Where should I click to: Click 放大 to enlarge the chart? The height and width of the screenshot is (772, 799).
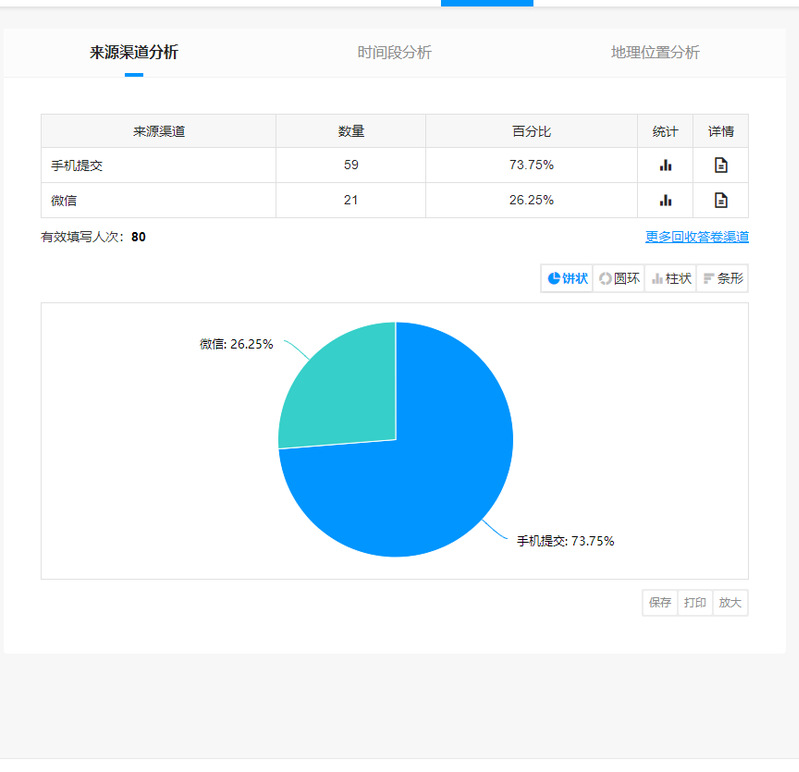coord(730,603)
